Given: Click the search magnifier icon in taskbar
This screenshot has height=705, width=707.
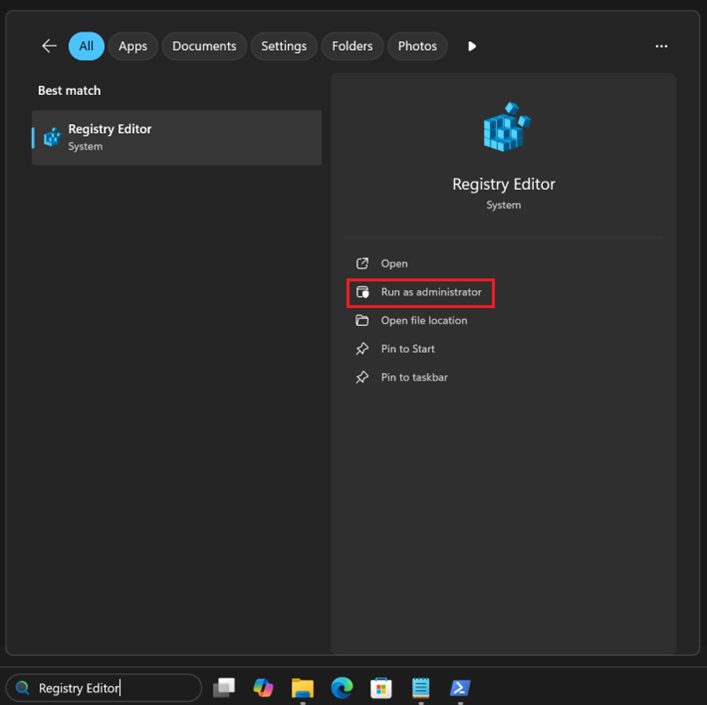Looking at the screenshot, I should tap(22, 688).
